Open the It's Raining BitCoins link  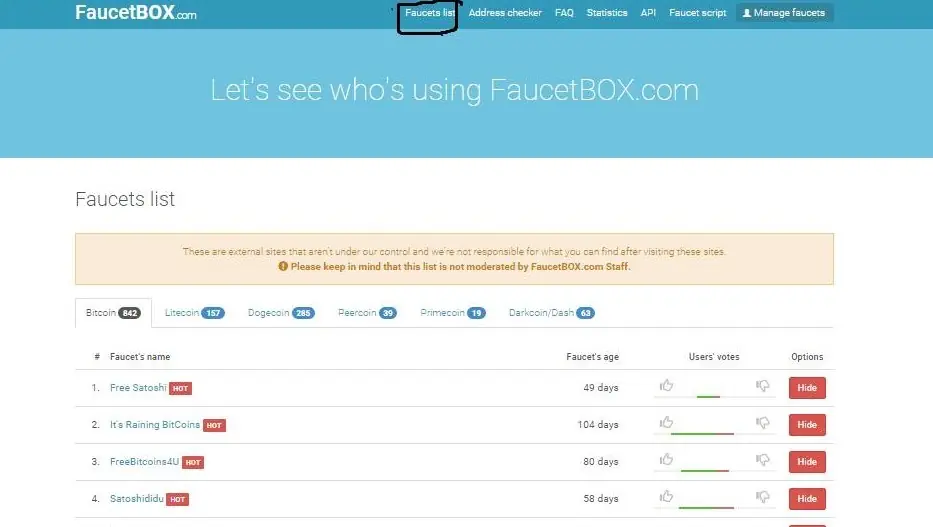pyautogui.click(x=155, y=425)
